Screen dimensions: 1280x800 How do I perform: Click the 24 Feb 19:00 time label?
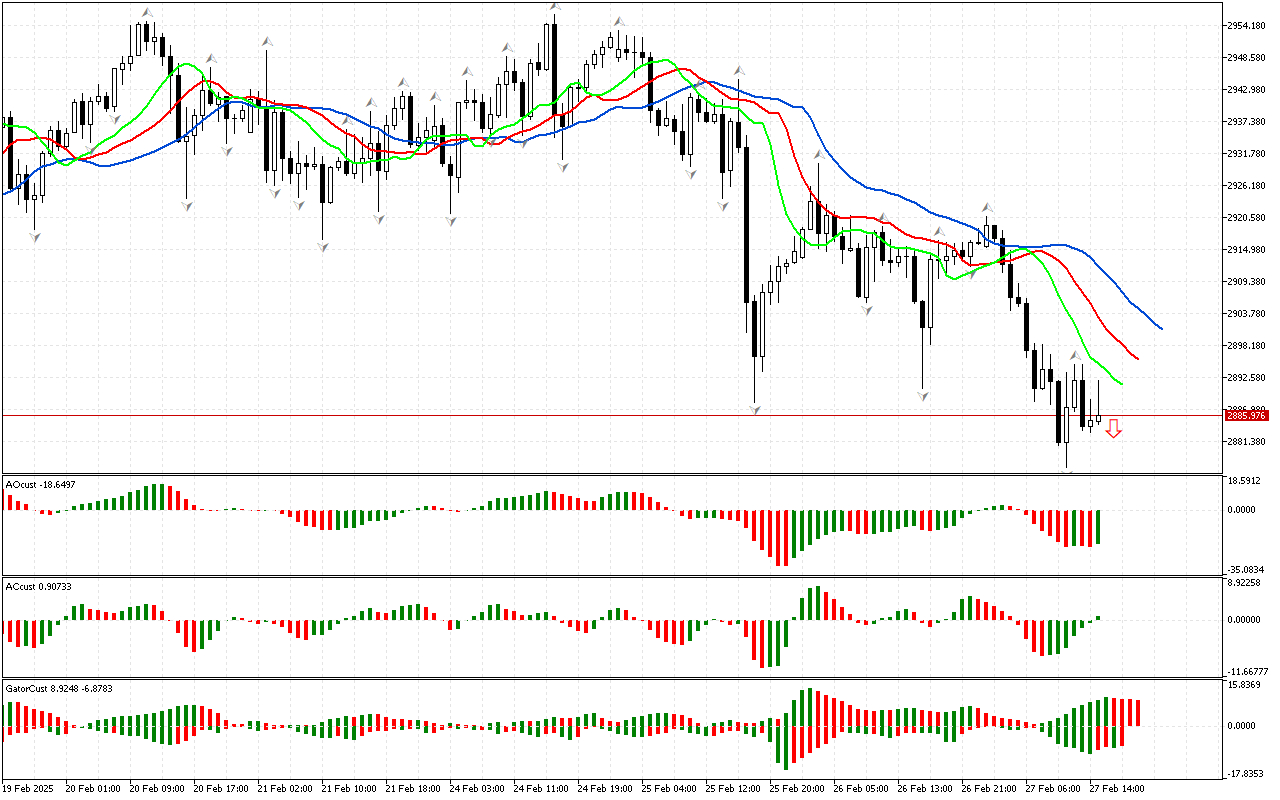[x=605, y=788]
